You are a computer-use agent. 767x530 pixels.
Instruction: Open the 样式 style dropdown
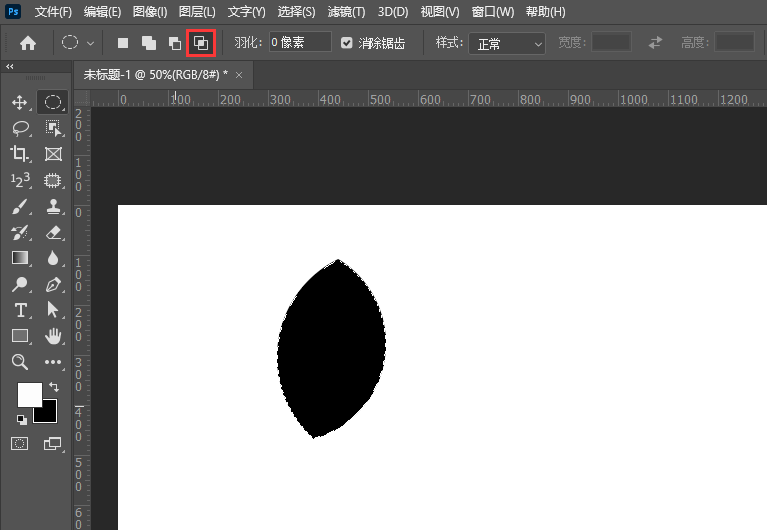[508, 43]
